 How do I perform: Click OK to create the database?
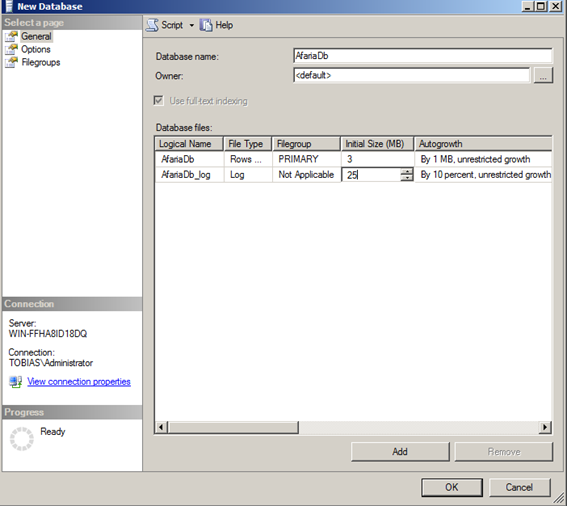(452, 487)
